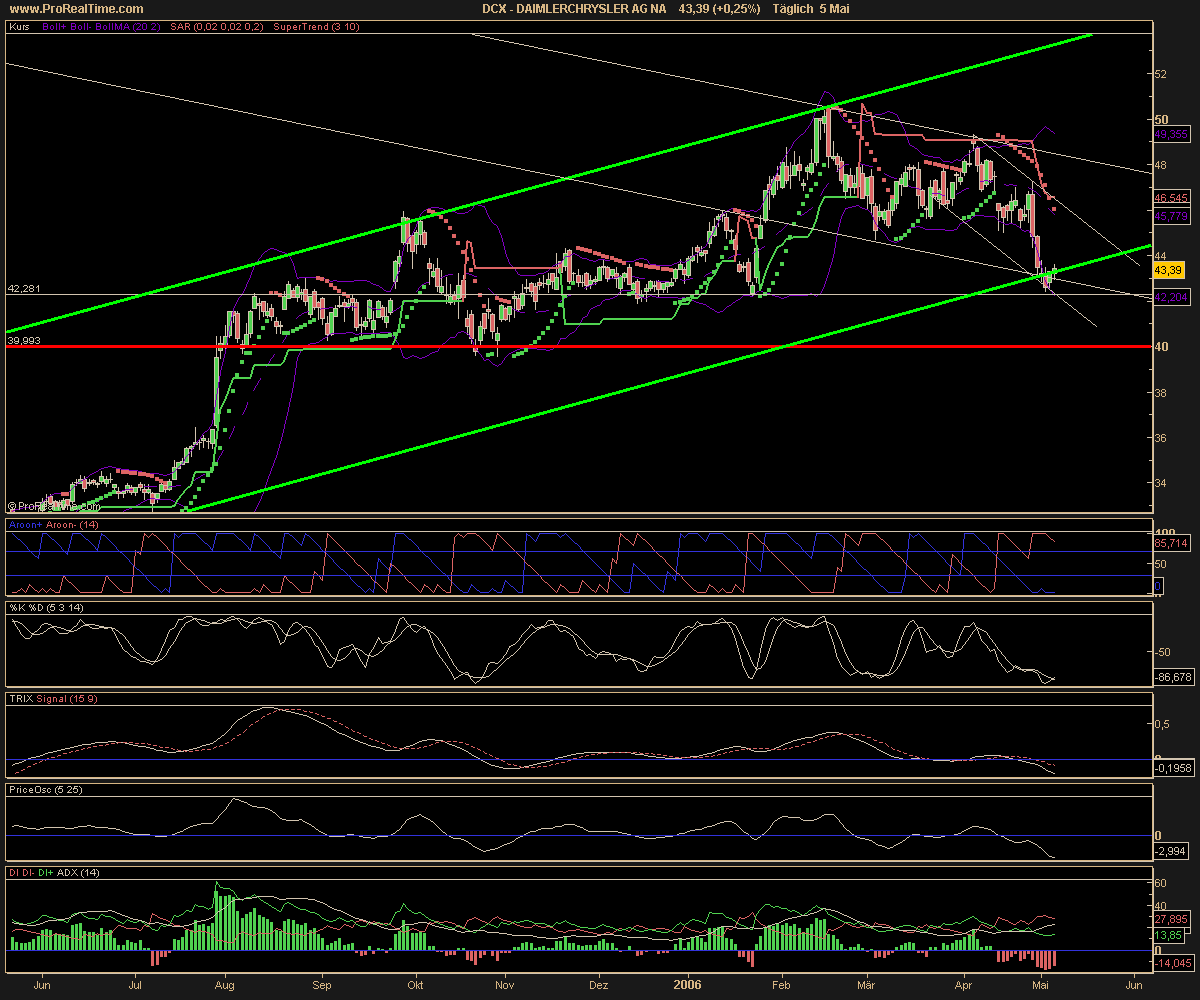Image resolution: width=1200 pixels, height=1000 pixels.
Task: Click the 85,714 Aroon value tag
Action: pos(1171,544)
